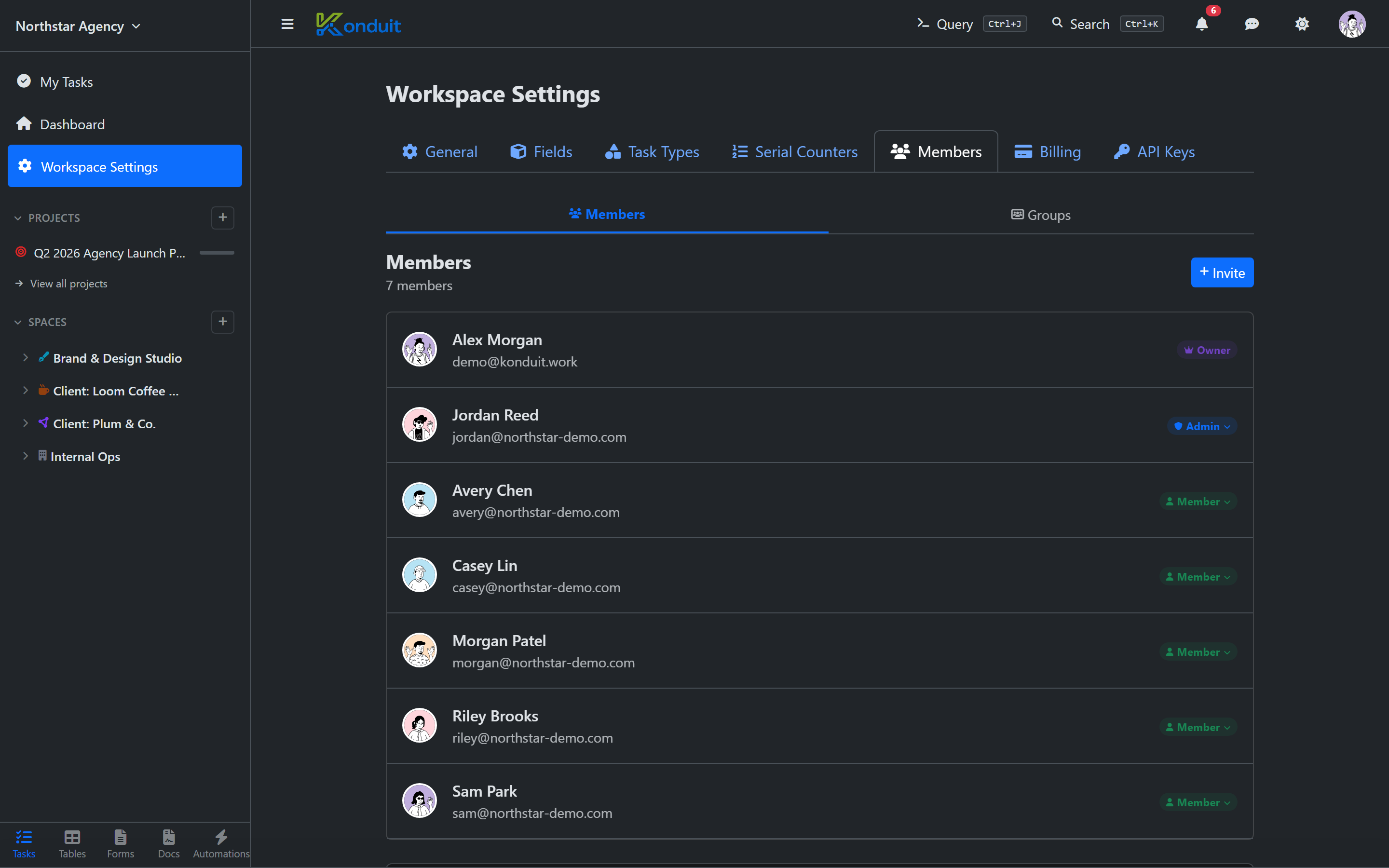
Task: Open the General settings tab
Action: (440, 151)
